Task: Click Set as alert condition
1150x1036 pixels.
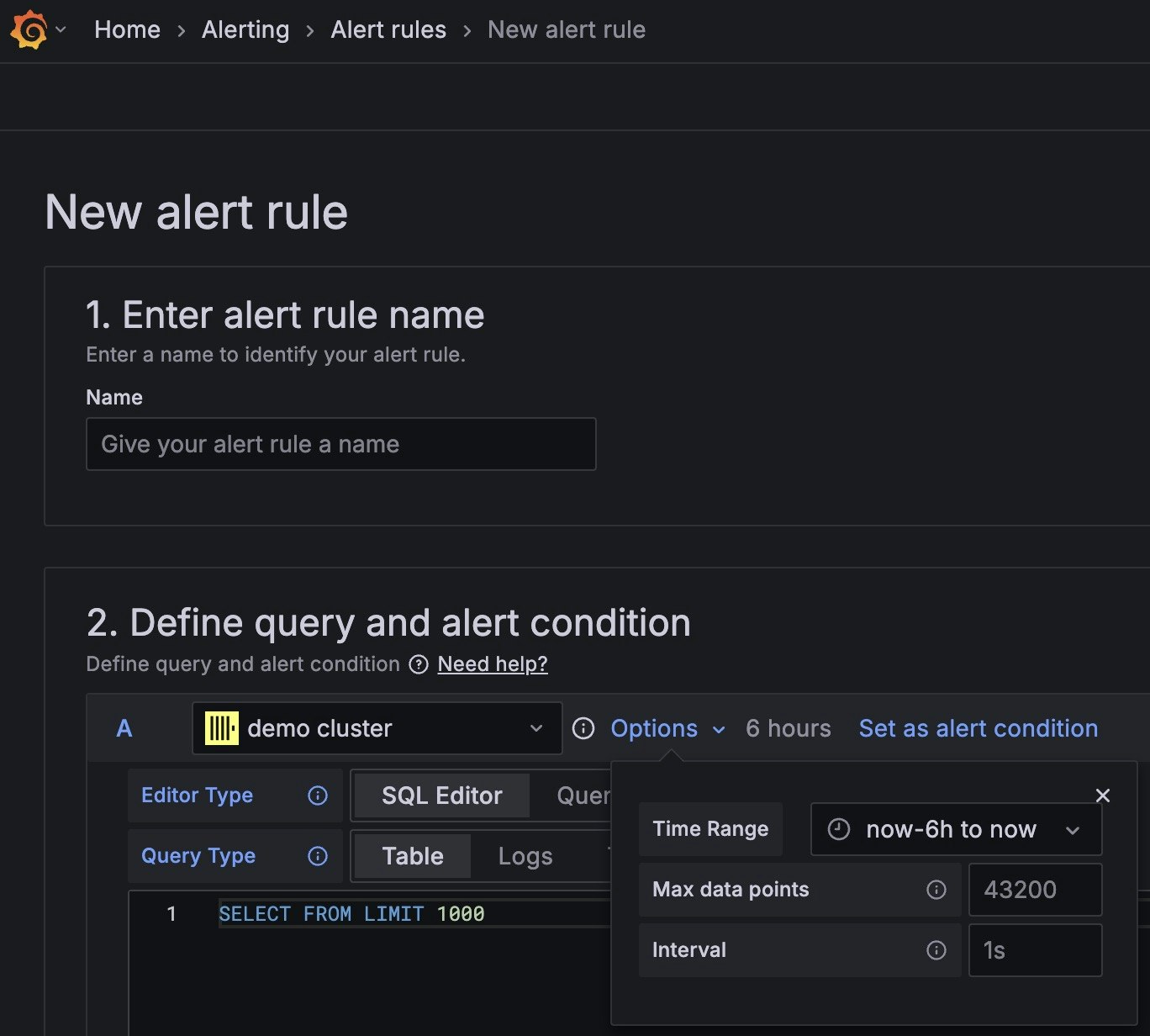Action: tap(979, 728)
